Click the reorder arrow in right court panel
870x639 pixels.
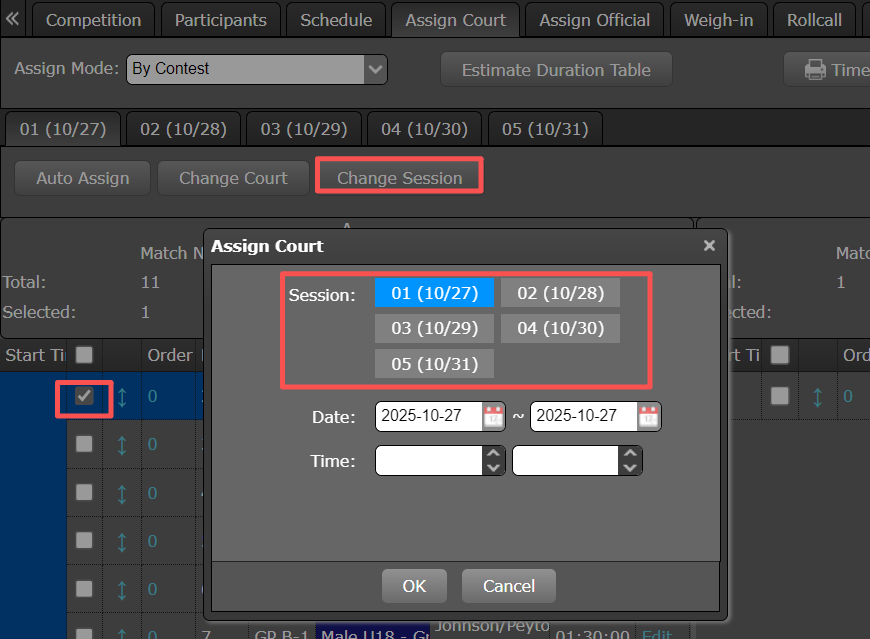(817, 397)
